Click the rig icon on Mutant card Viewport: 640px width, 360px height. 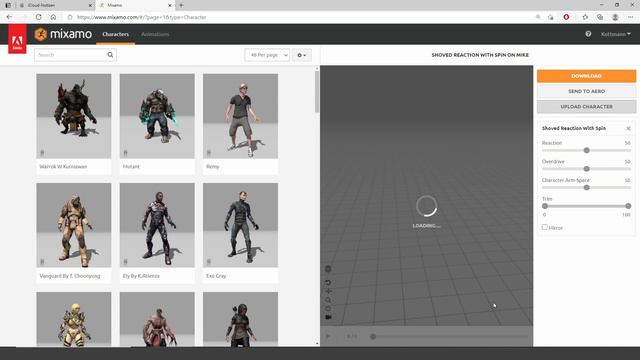coord(125,153)
